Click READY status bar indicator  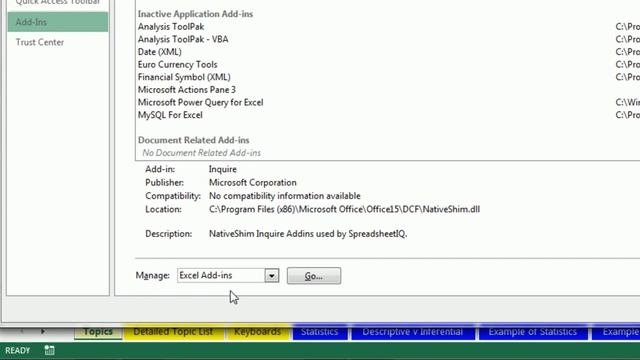[18, 351]
